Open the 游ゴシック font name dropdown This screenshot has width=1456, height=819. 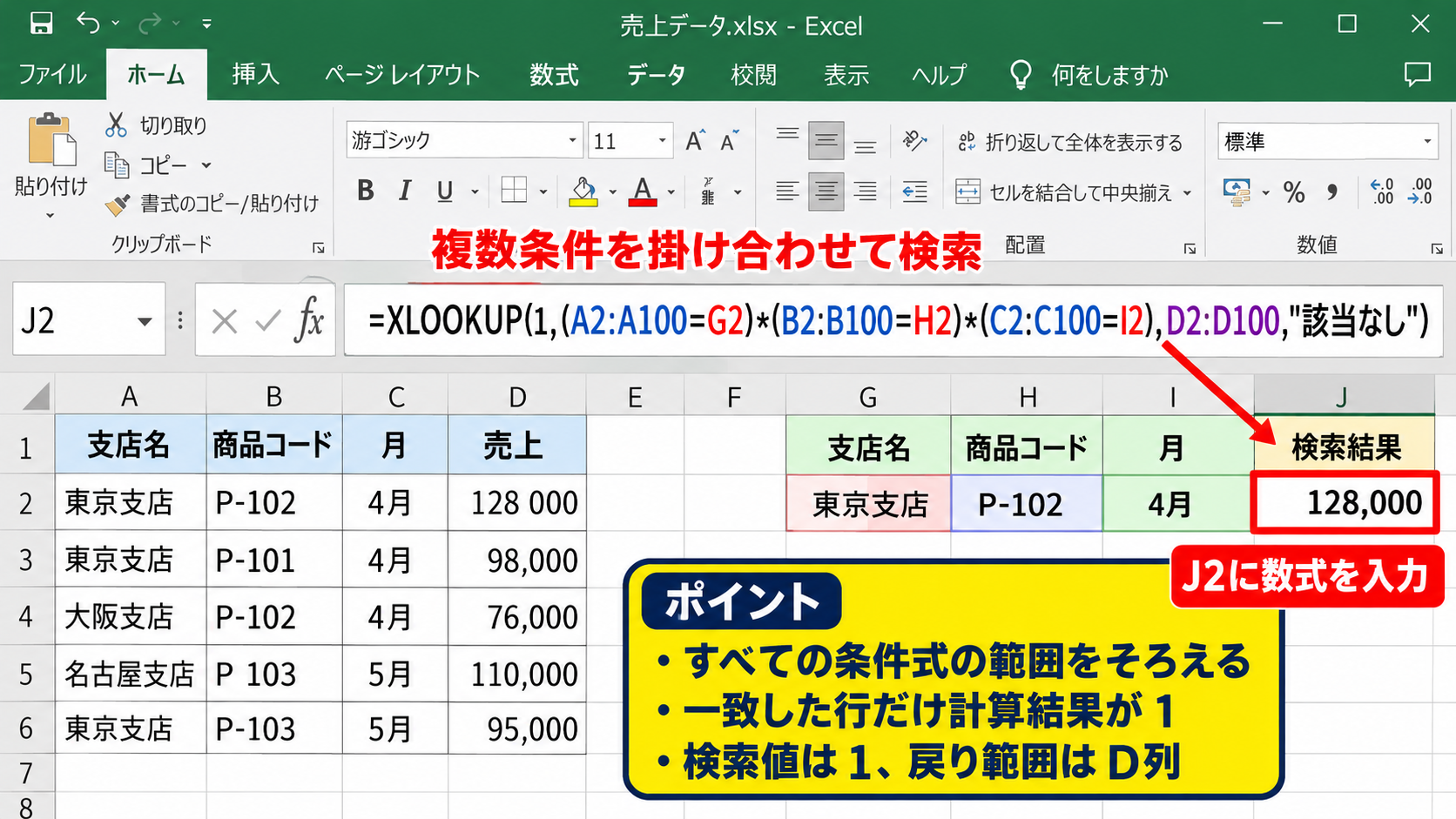click(x=572, y=140)
